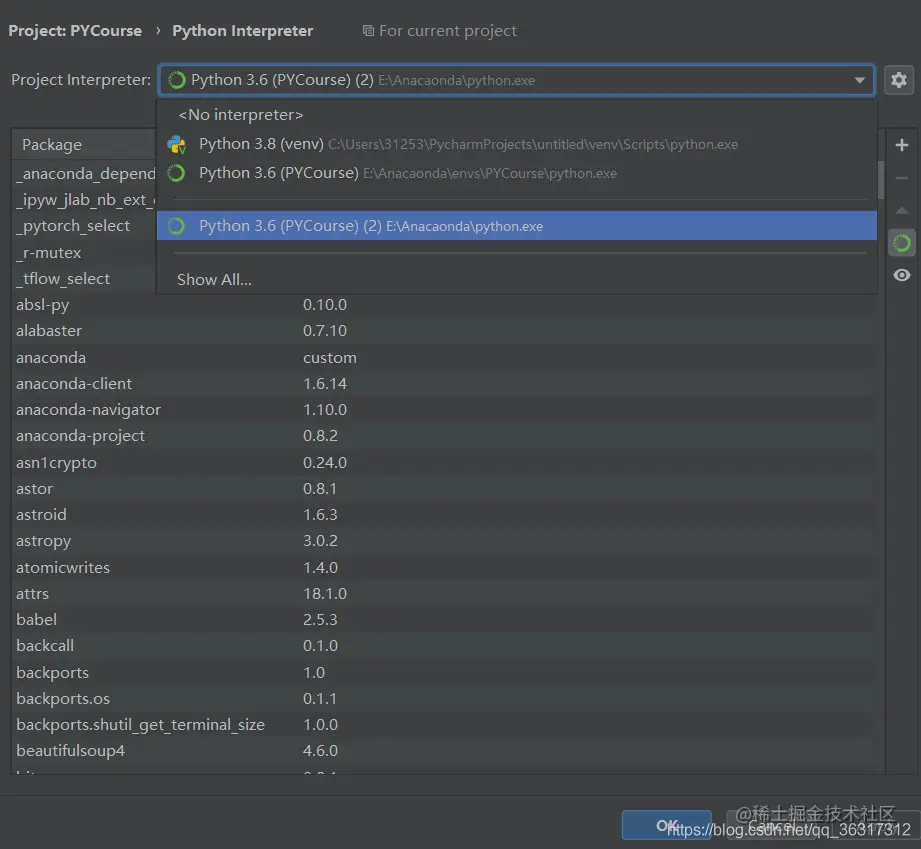Select the _r-mutex package row
This screenshot has width=921, height=849.
click(x=84, y=253)
